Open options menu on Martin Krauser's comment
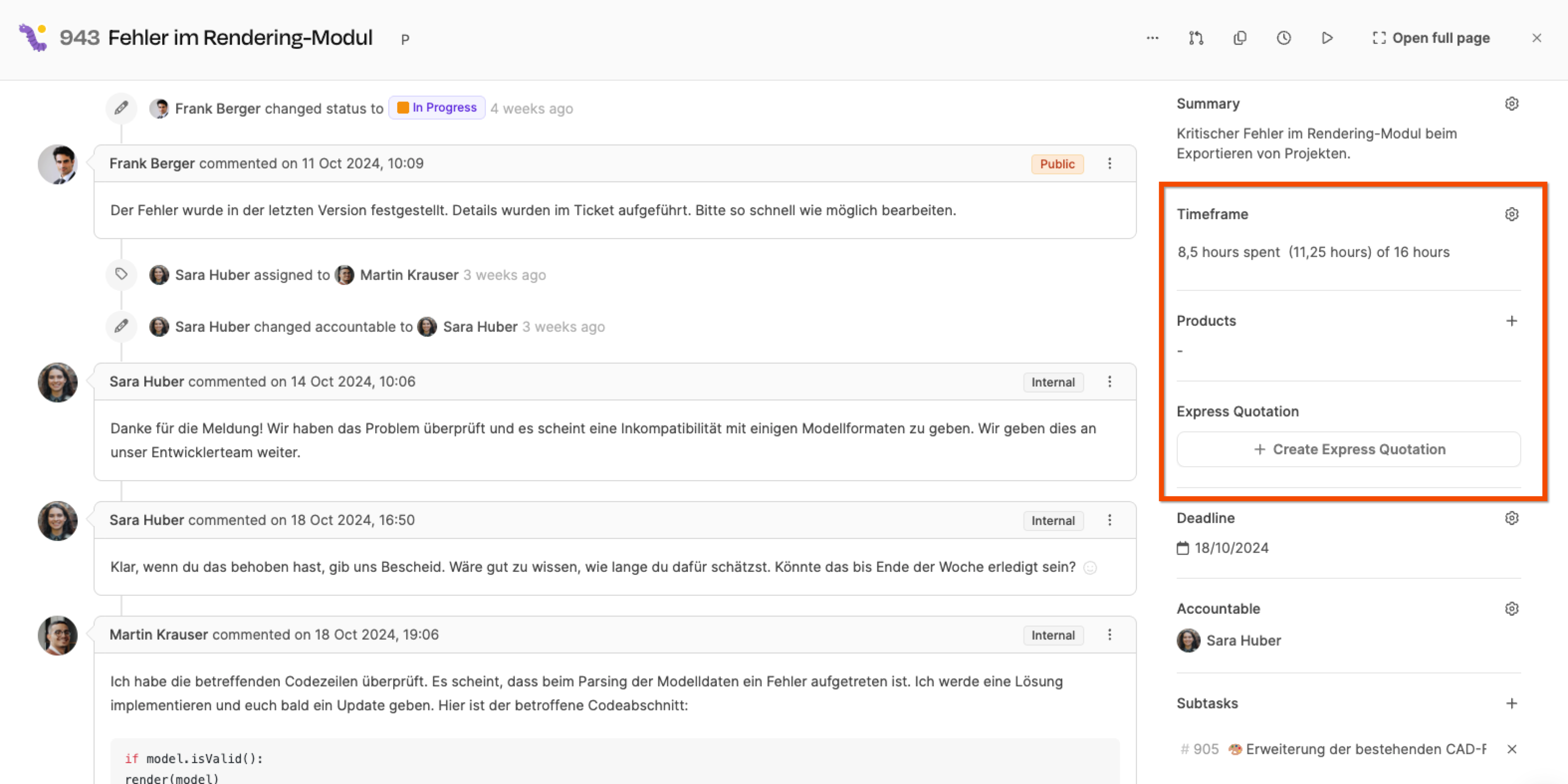The height and width of the screenshot is (784, 1568). [x=1109, y=635]
